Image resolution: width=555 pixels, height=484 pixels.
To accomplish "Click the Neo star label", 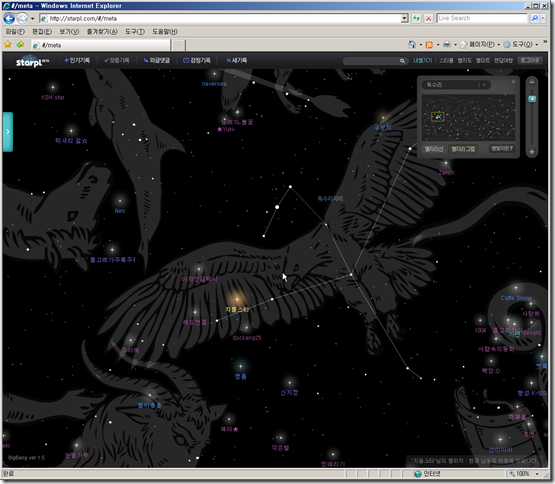I will 120,211.
